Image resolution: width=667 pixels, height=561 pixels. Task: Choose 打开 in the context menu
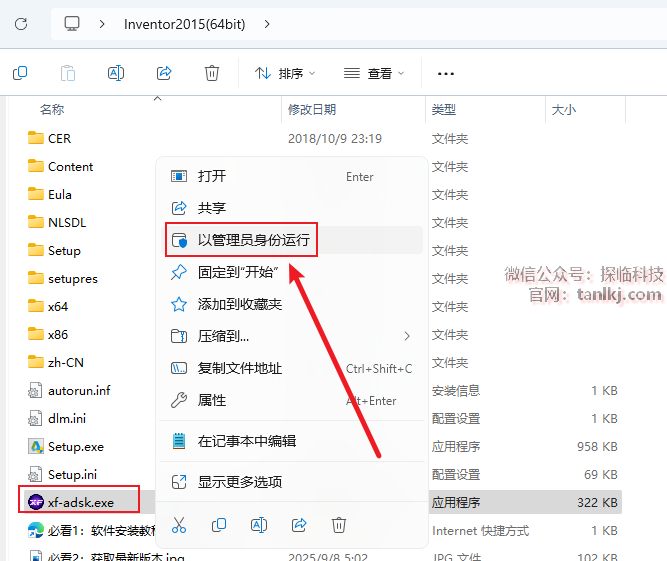291,176
